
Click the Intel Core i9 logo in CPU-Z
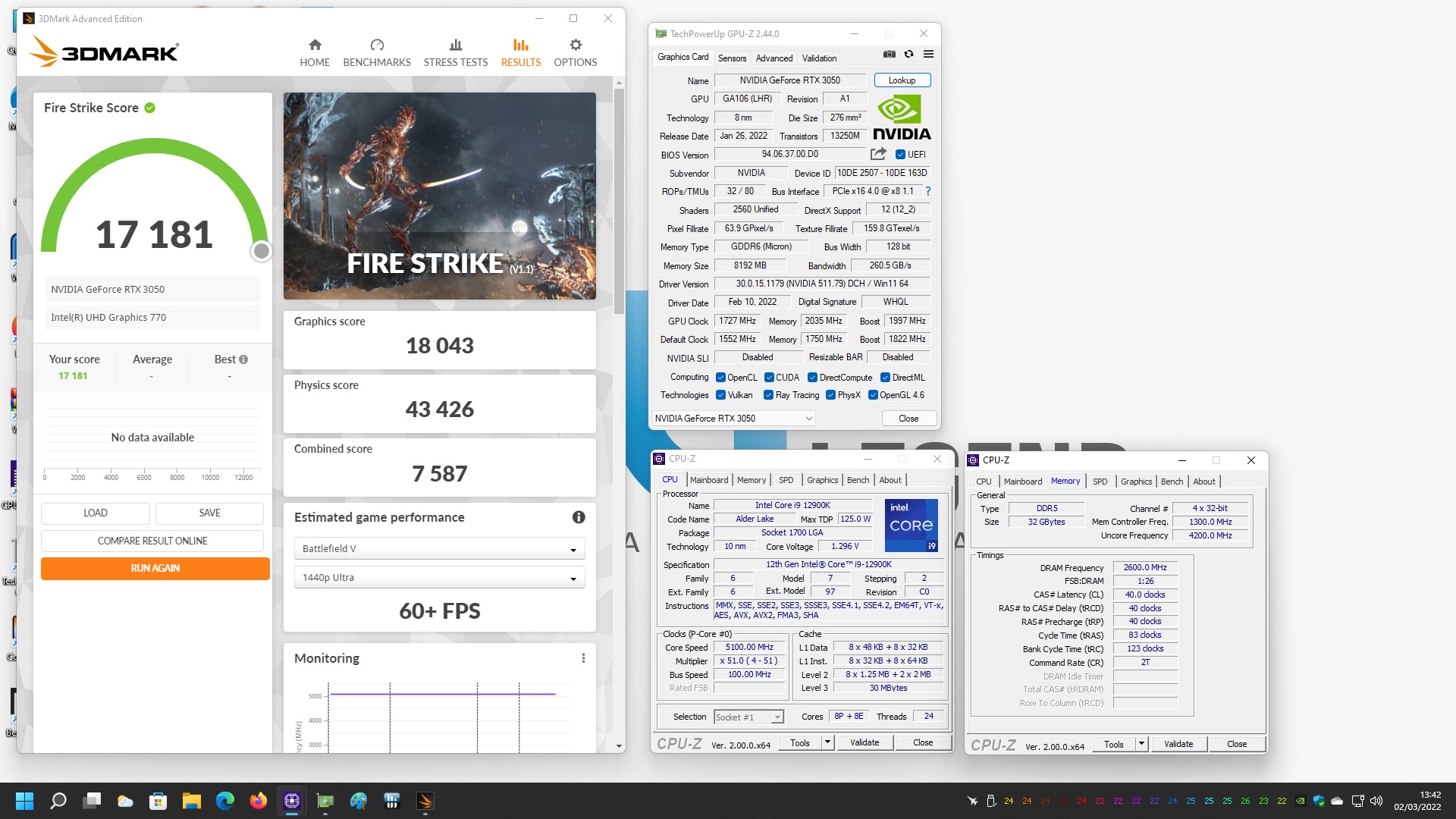point(912,525)
